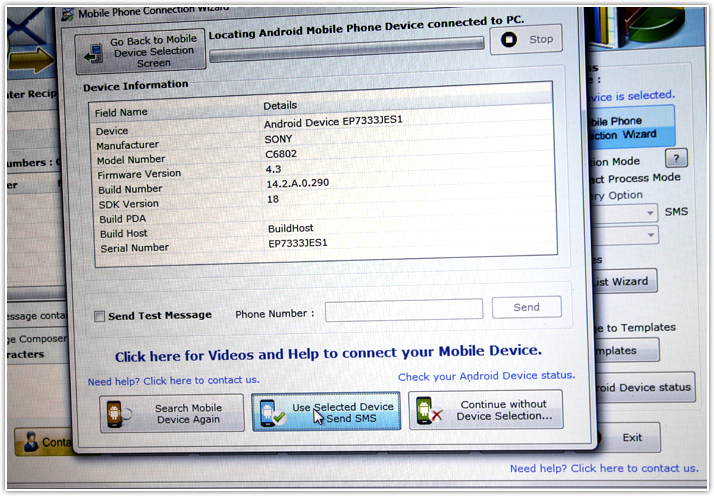The height and width of the screenshot is (496, 714).
Task: Click the black stop circle icon
Action: point(509,40)
